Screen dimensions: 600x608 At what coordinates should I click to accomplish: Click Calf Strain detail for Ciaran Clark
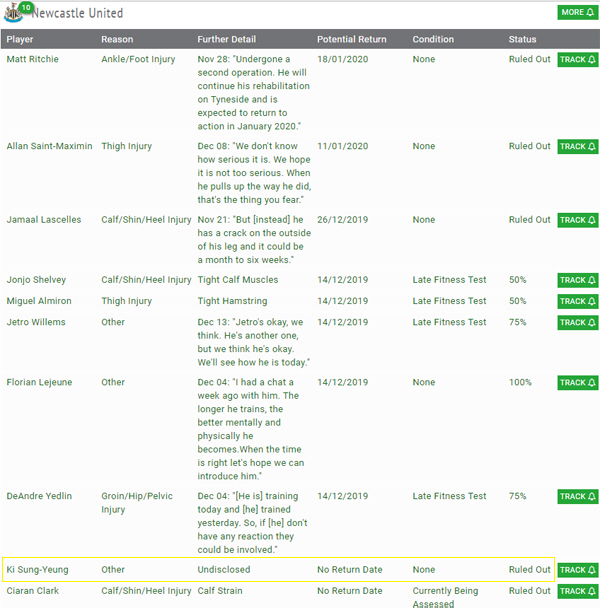tap(220, 591)
